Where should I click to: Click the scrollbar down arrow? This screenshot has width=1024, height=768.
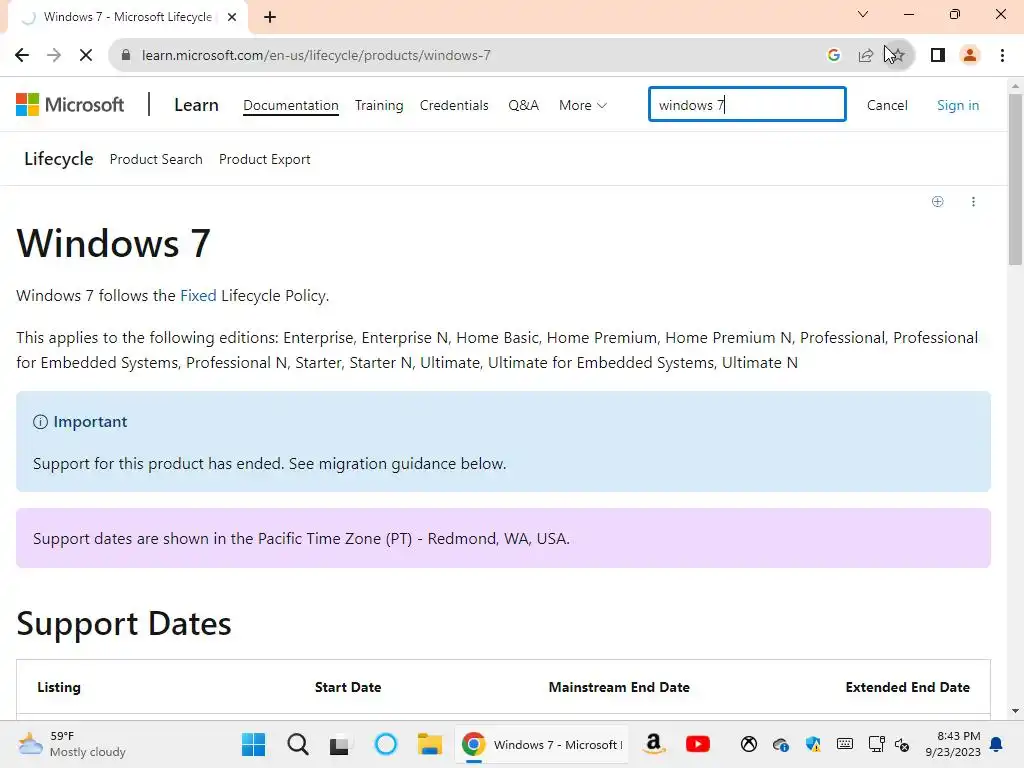tap(1015, 711)
